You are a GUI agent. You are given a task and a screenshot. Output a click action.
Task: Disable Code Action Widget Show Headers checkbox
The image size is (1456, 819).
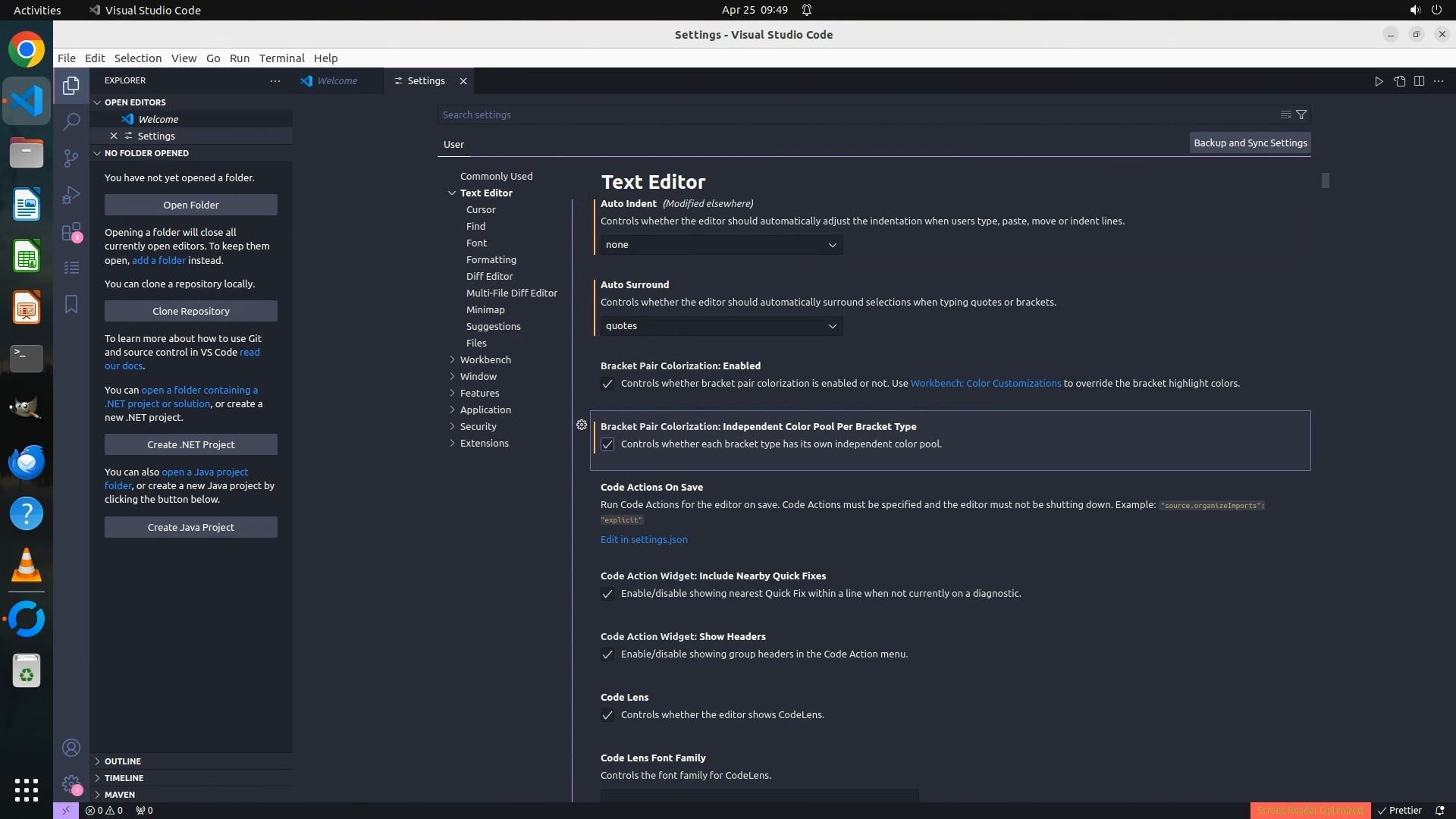(607, 654)
